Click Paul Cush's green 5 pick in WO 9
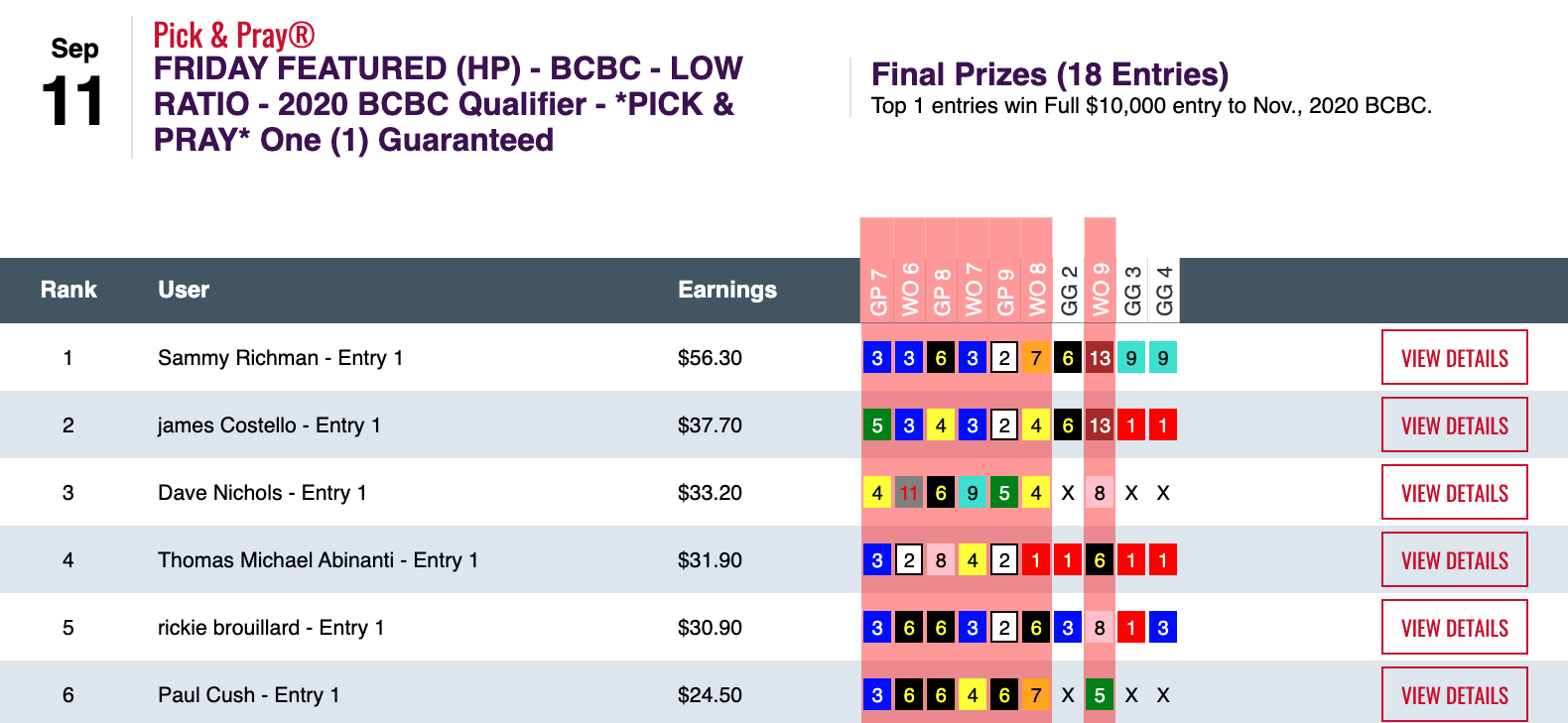The height and width of the screenshot is (723, 1568). pyautogui.click(x=1100, y=695)
